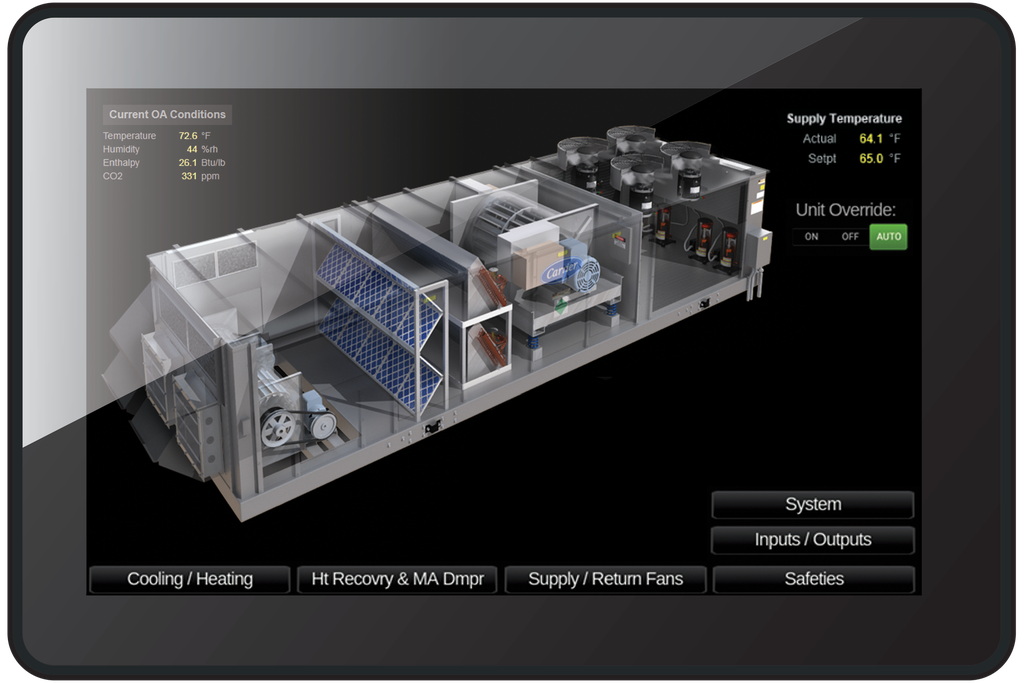
Task: Click the Current OA Conditions header
Action: [x=167, y=115]
